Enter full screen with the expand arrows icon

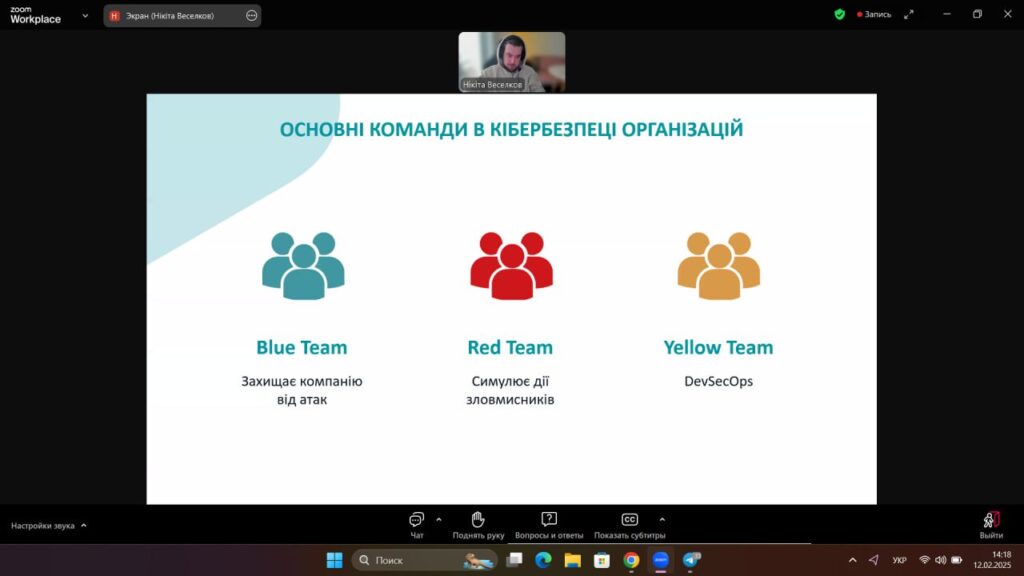(x=909, y=14)
